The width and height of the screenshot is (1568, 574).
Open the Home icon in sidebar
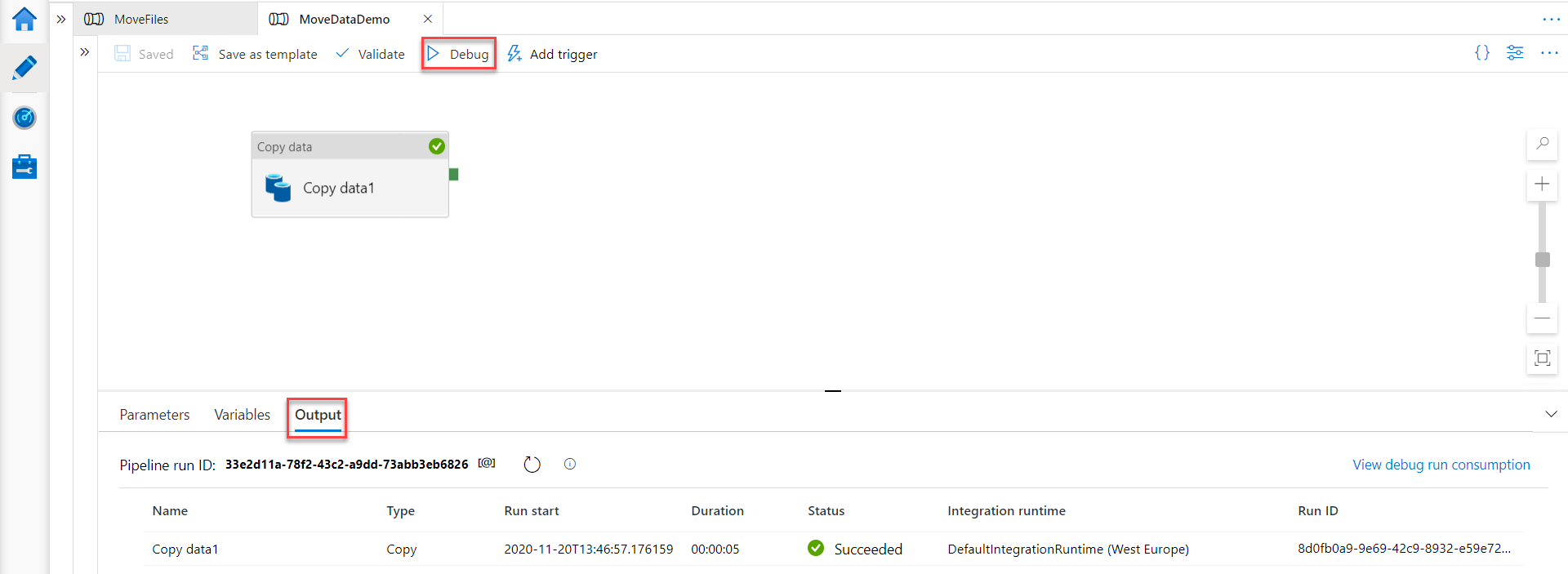point(24,19)
